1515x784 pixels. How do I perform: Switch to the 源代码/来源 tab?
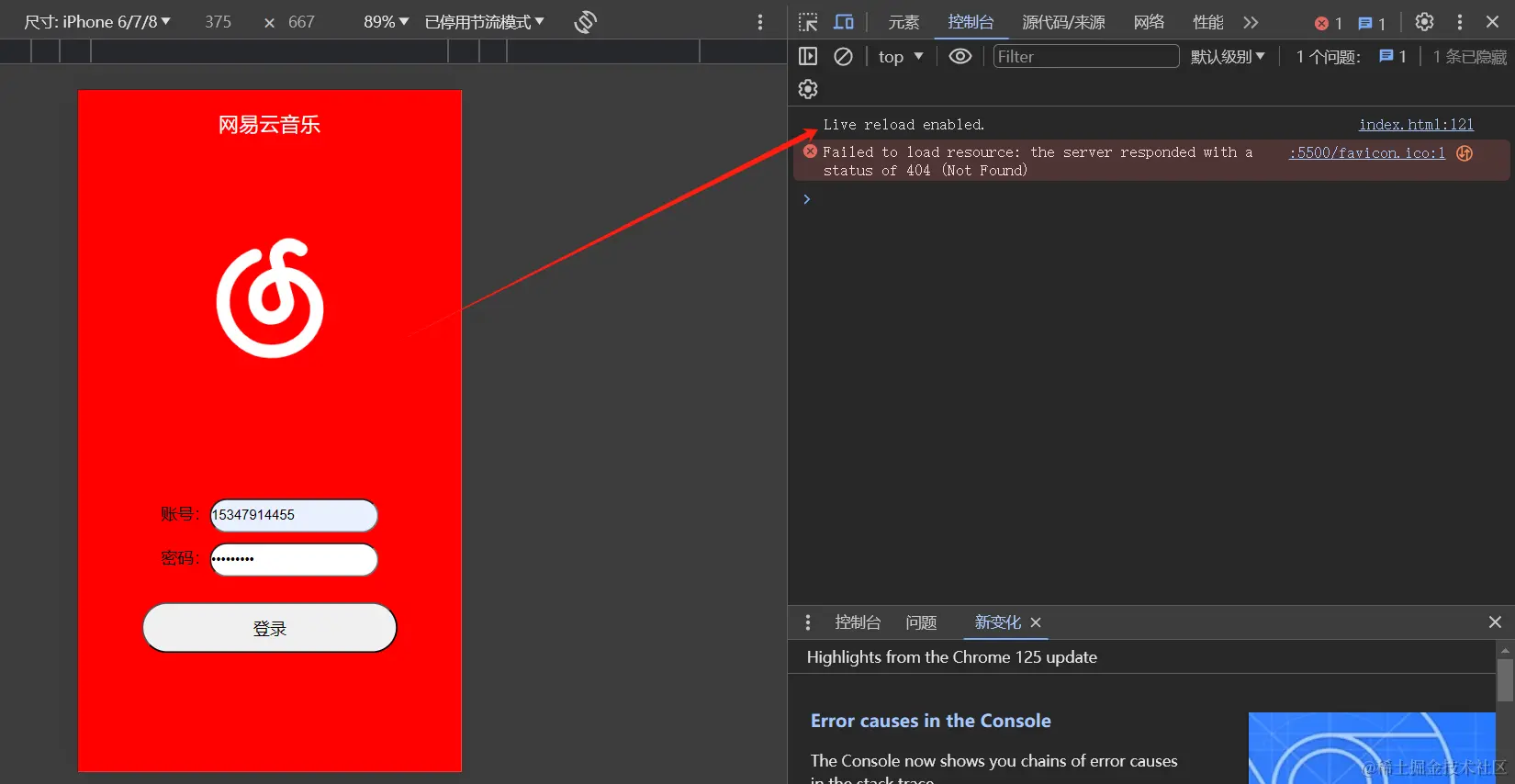pyautogui.click(x=1063, y=22)
